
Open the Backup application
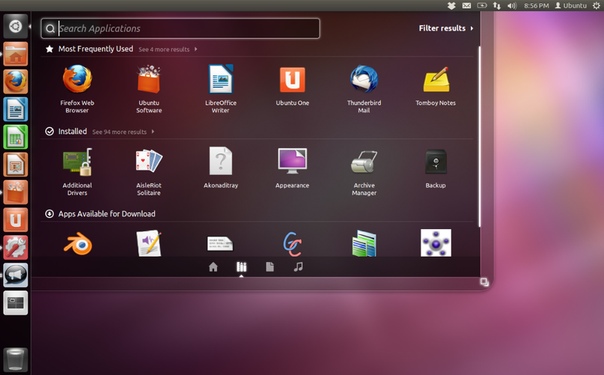(436, 168)
